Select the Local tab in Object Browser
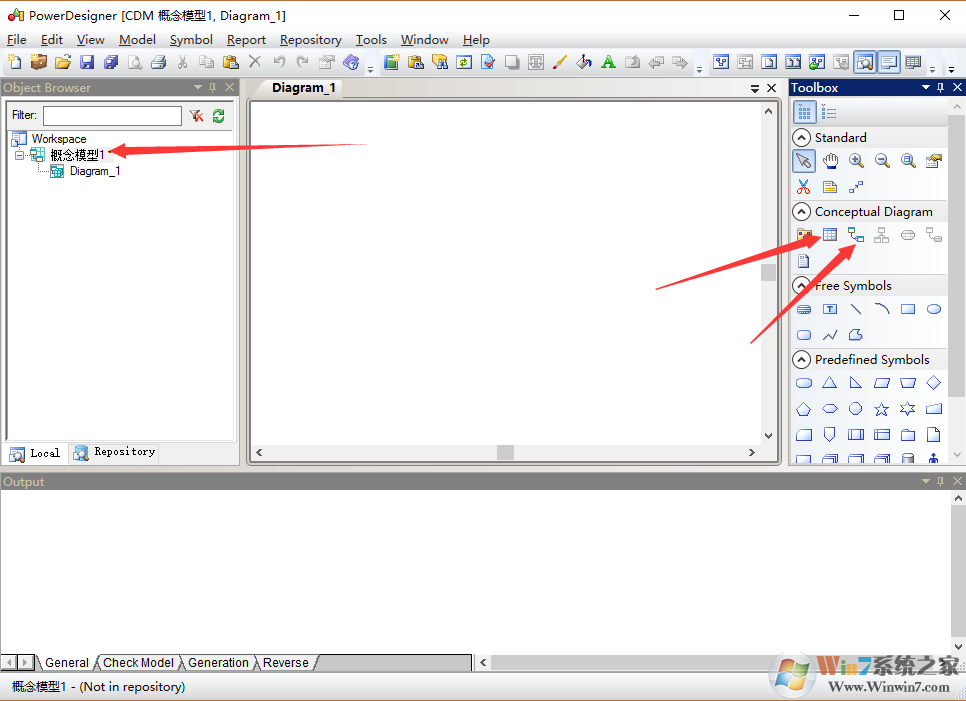966x701 pixels. pyautogui.click(x=35, y=453)
